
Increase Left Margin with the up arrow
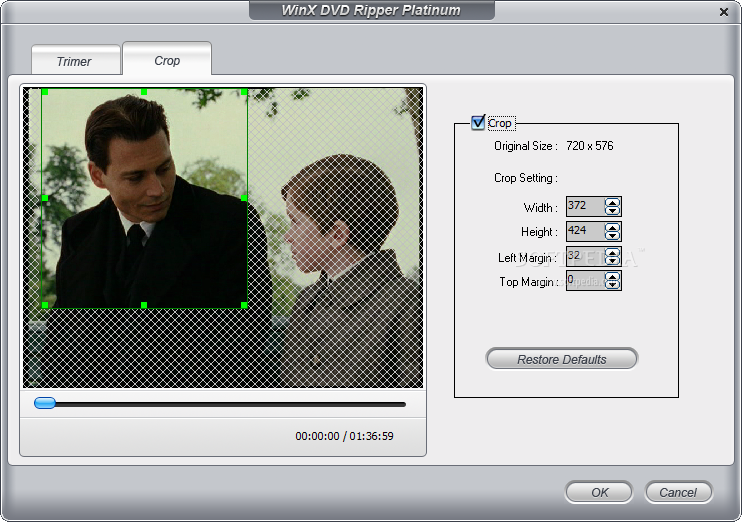tap(612, 253)
